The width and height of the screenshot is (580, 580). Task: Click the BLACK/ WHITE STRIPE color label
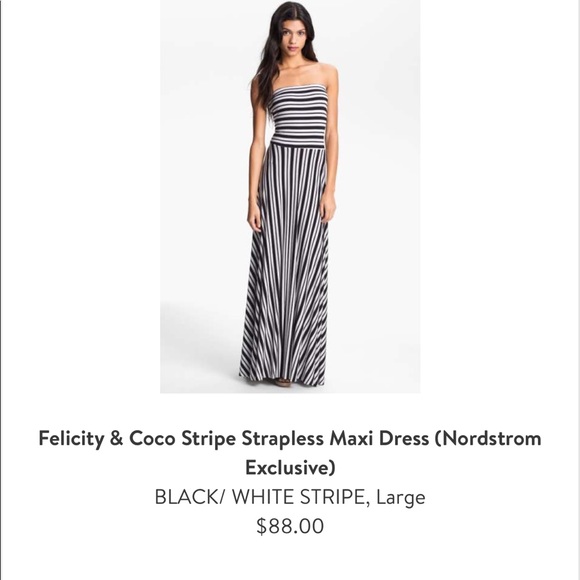coord(262,497)
